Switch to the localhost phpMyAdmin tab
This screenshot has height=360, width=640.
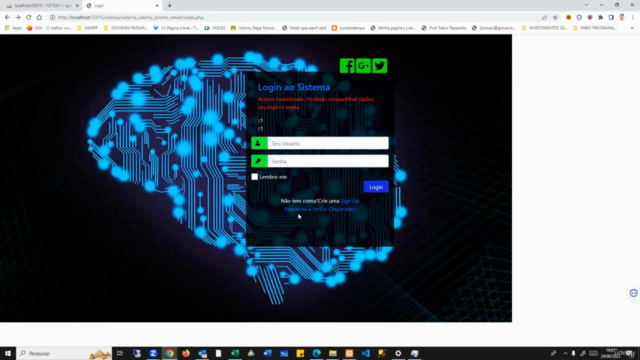[41, 6]
